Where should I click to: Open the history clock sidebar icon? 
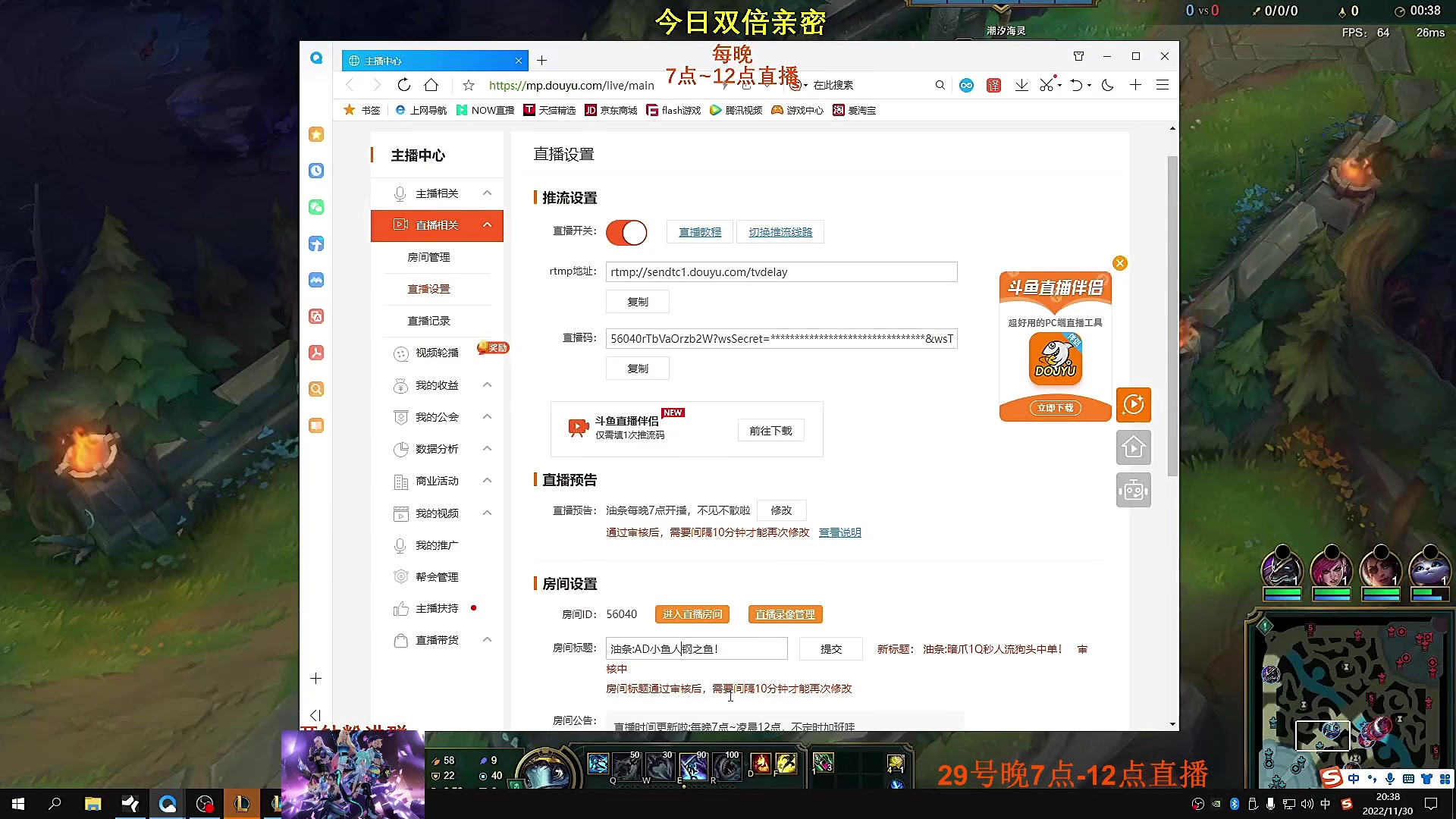coord(316,171)
